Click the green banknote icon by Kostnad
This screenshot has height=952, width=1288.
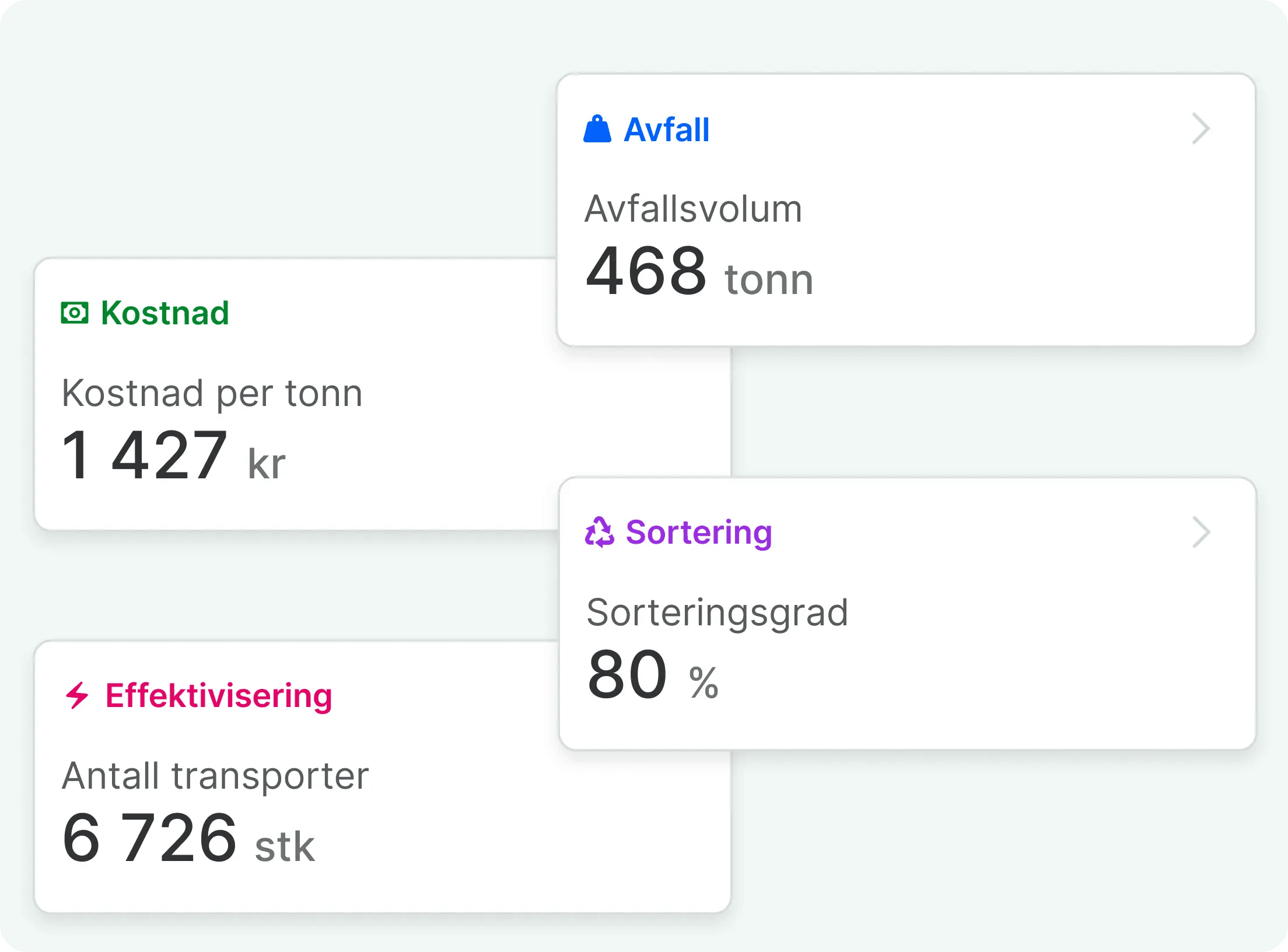[x=75, y=313]
